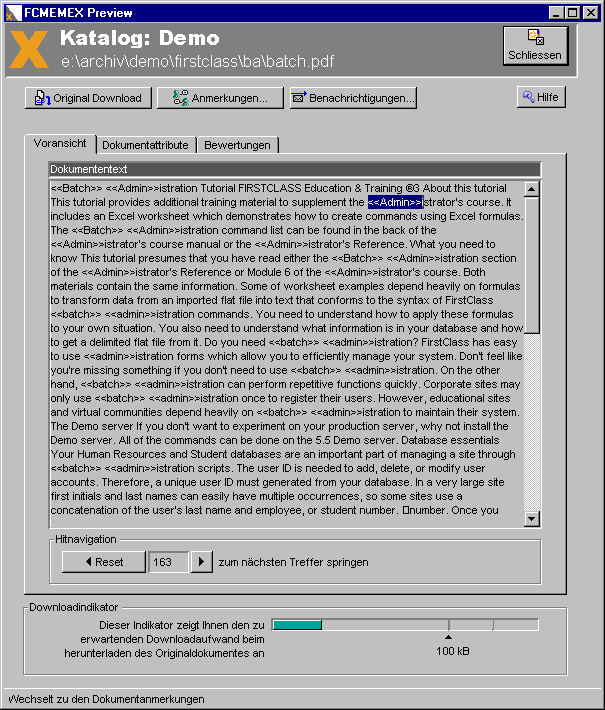Click the file path e:\archiv\demo\firstclass\ba\batch.pdf
The width and height of the screenshot is (605, 710).
[x=197, y=61]
